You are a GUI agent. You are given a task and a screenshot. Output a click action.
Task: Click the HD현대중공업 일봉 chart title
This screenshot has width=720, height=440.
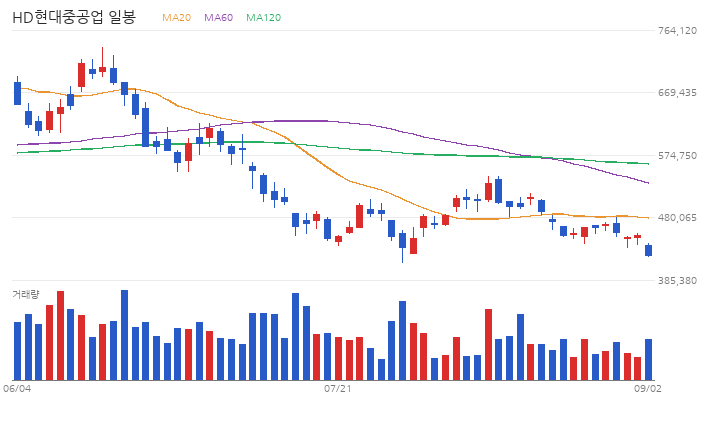(x=74, y=17)
